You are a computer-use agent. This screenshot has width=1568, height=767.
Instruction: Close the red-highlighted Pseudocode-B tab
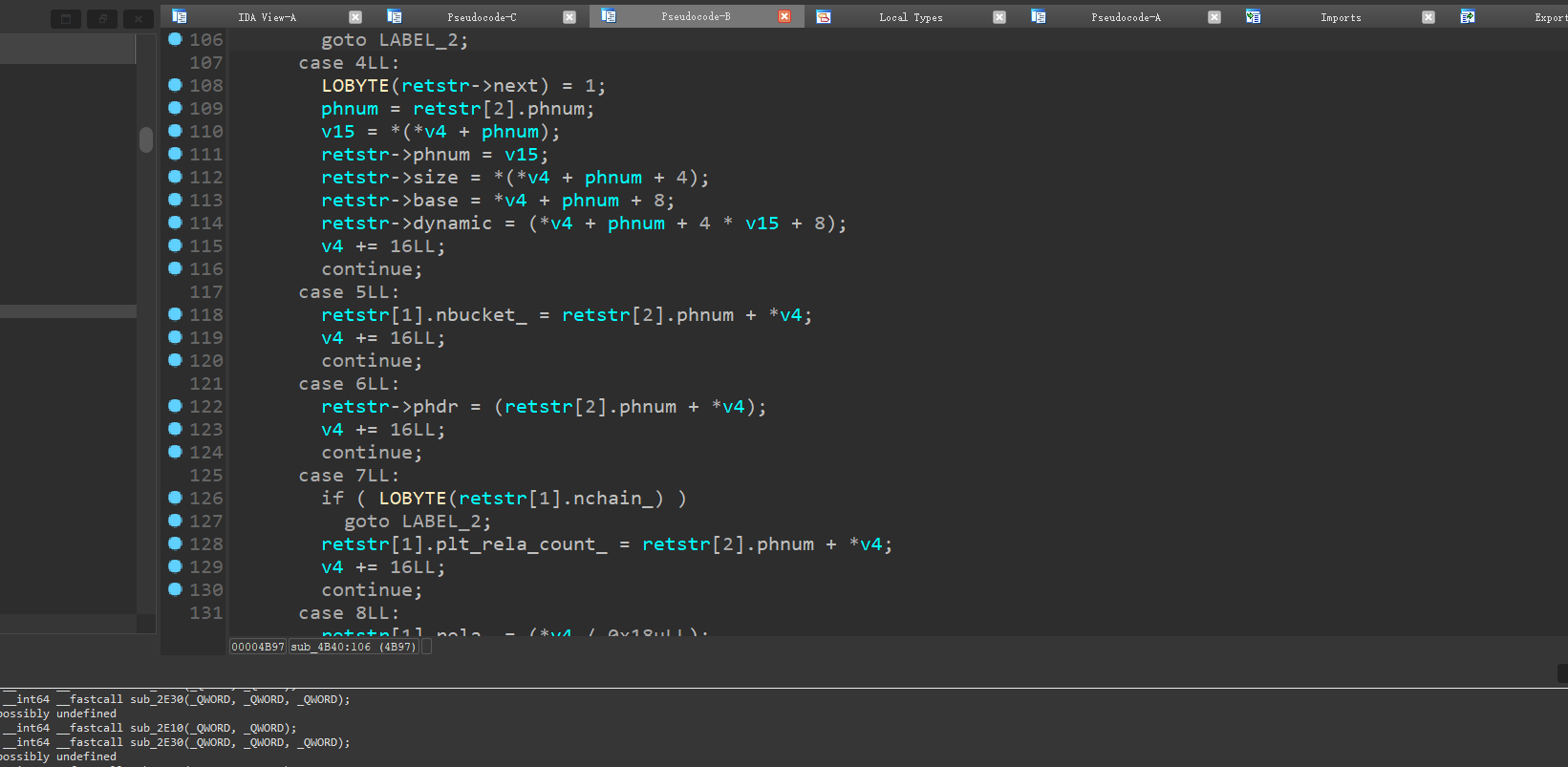coord(784,16)
